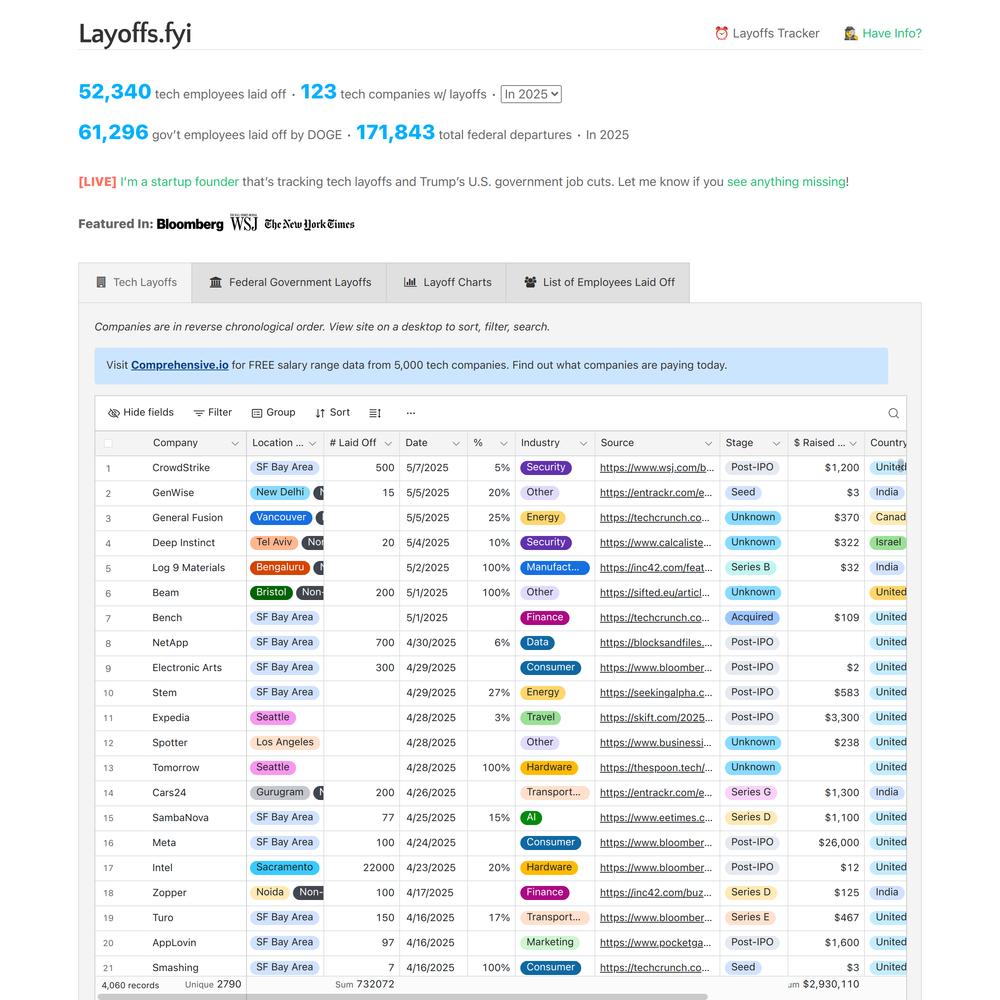Viewport: 1000px width, 1000px height.
Task: Expand the % column menu arrow
Action: pos(504,443)
